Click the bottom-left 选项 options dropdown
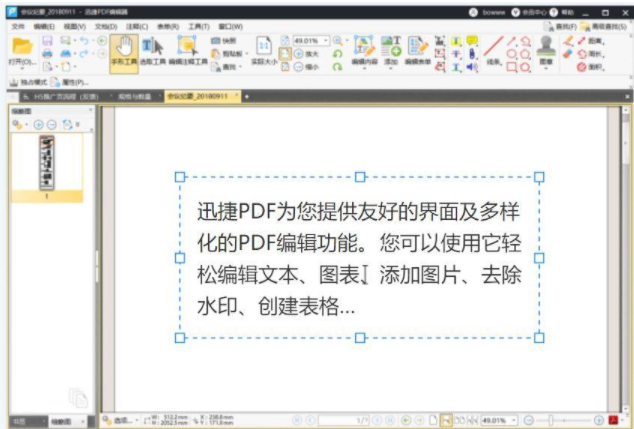634x429 pixels. tap(120, 421)
